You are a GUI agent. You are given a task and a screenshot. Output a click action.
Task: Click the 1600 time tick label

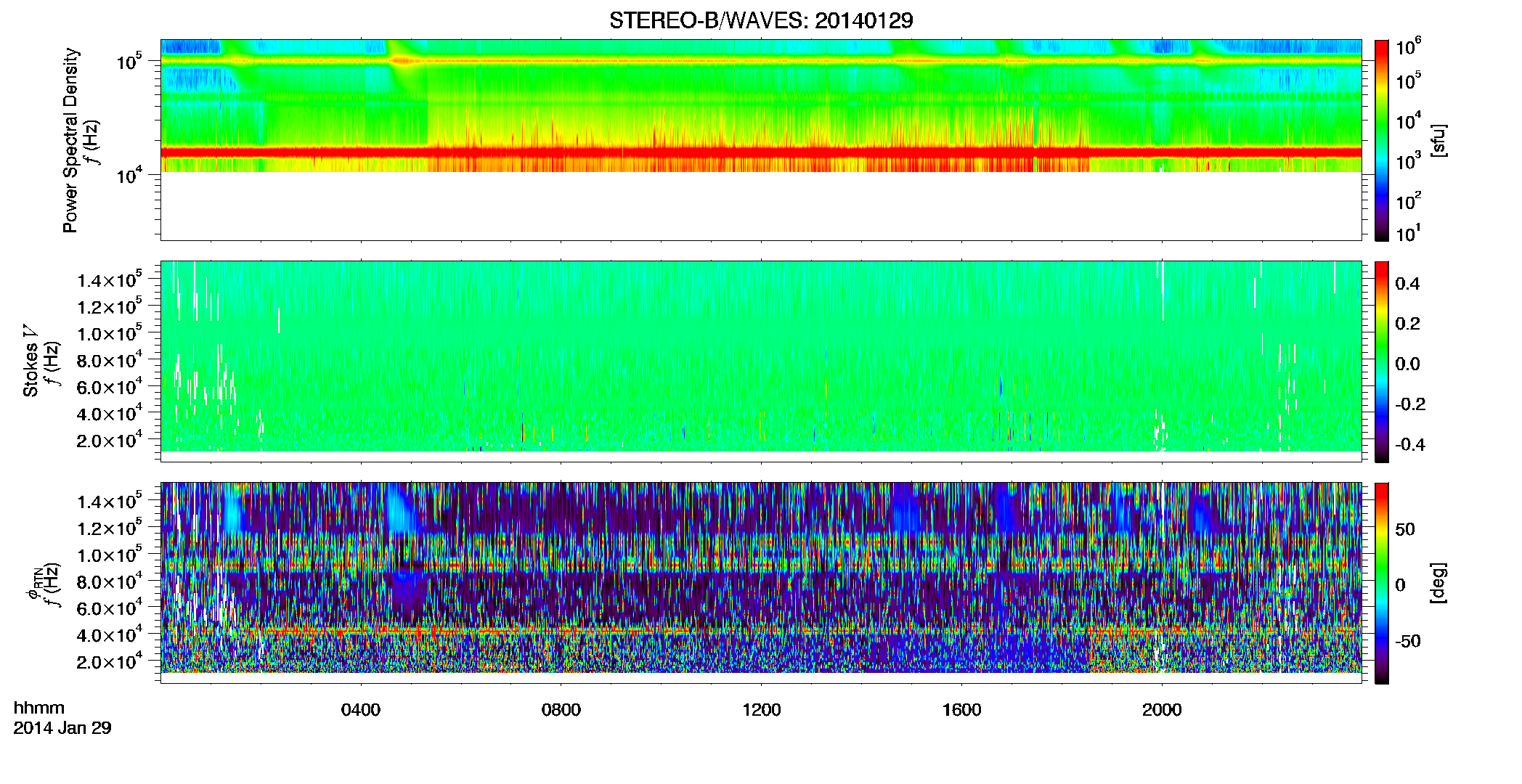tap(961, 710)
